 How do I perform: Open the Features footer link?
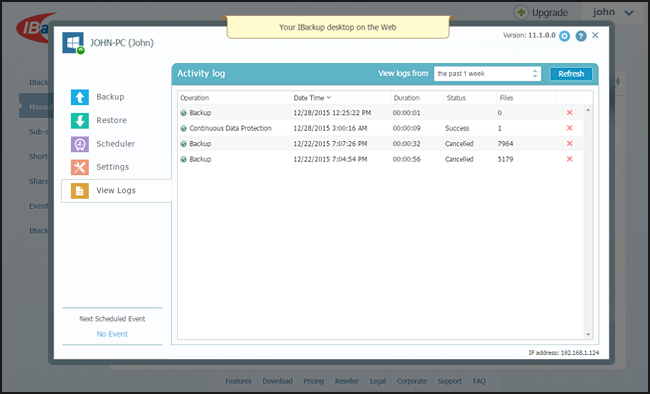(x=238, y=381)
